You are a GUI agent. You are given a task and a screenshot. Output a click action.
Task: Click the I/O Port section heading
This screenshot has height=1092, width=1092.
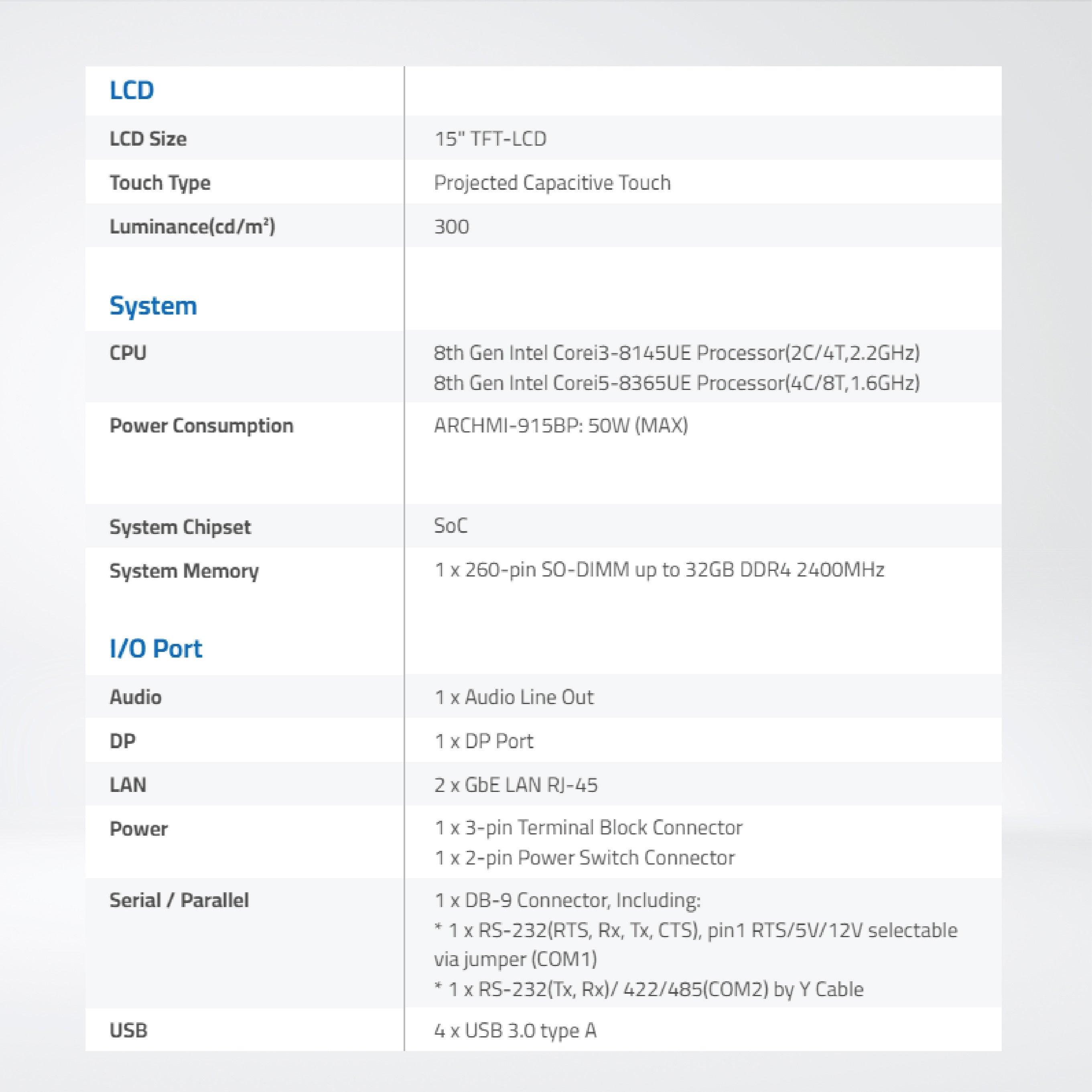point(156,648)
